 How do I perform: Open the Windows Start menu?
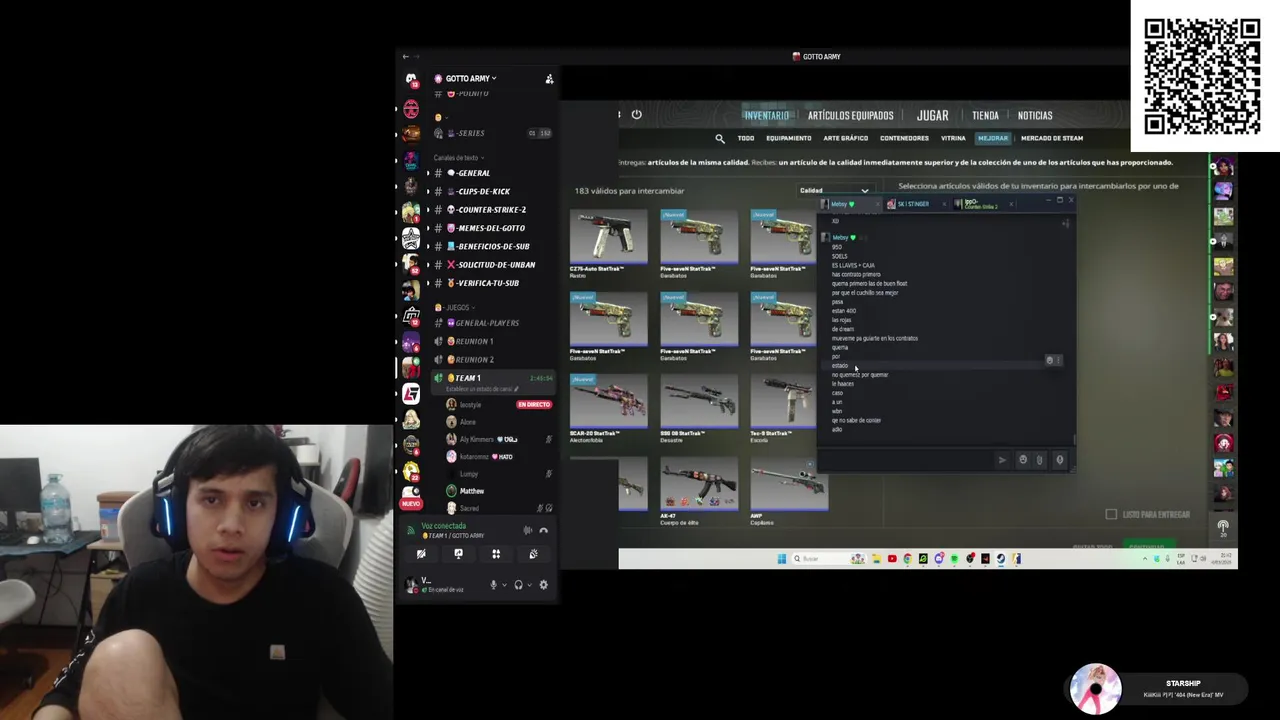[782, 559]
